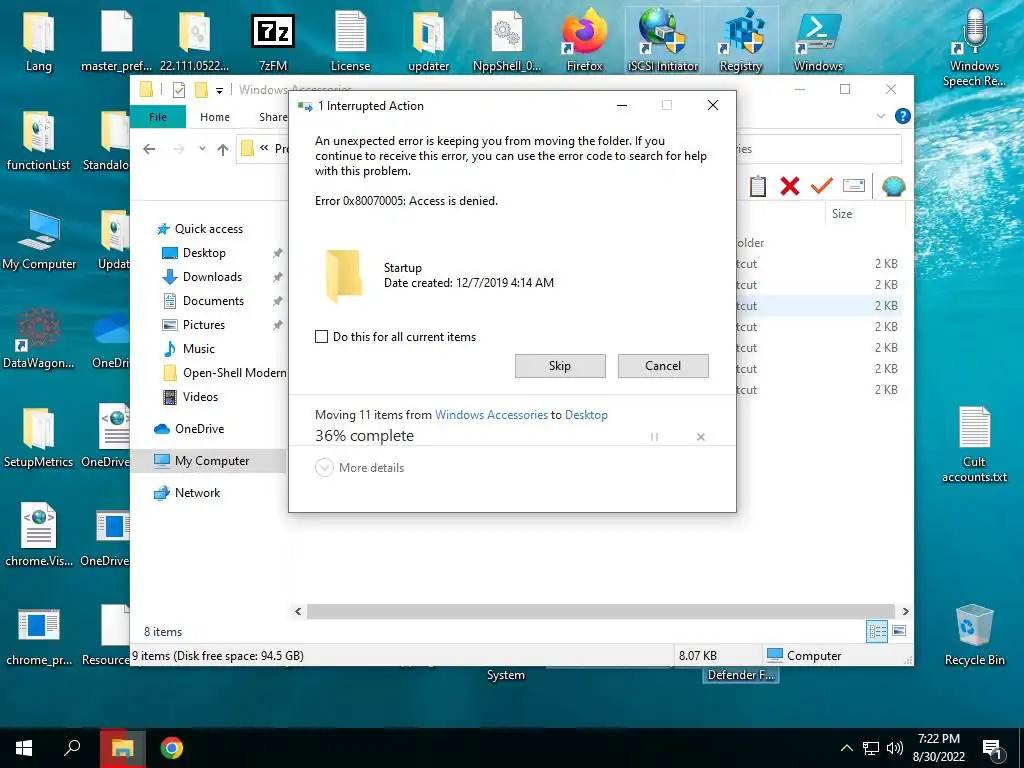1024x768 pixels.
Task: Select the Cult accounts.txt file
Action: (974, 444)
